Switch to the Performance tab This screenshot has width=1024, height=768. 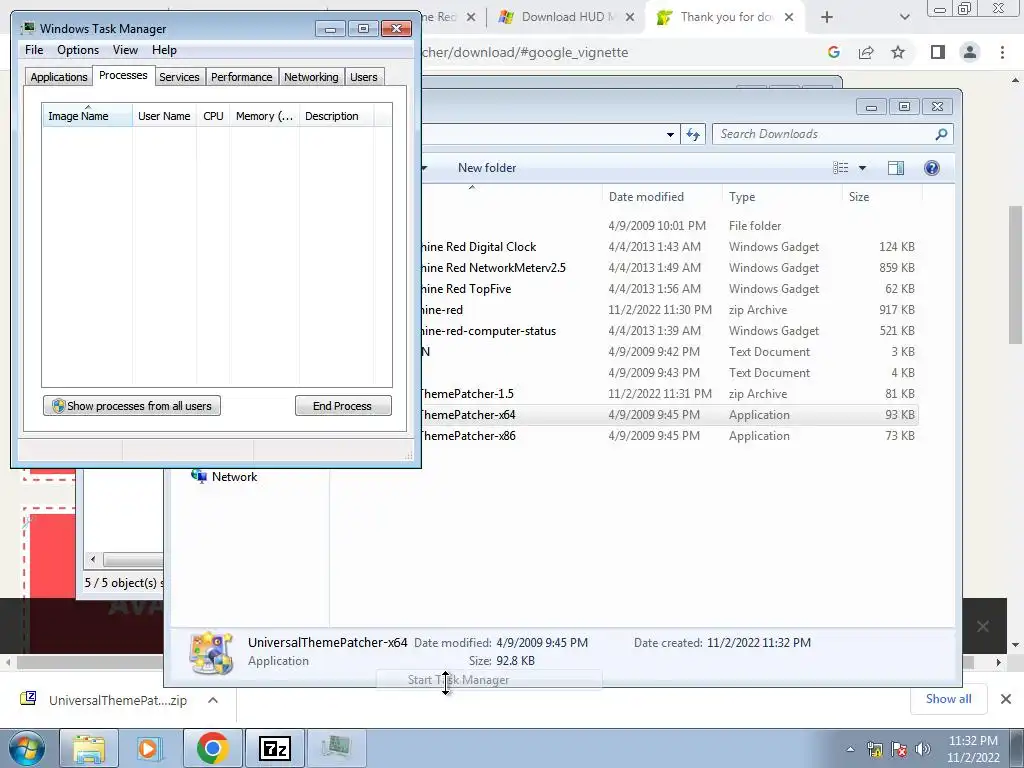click(x=241, y=77)
